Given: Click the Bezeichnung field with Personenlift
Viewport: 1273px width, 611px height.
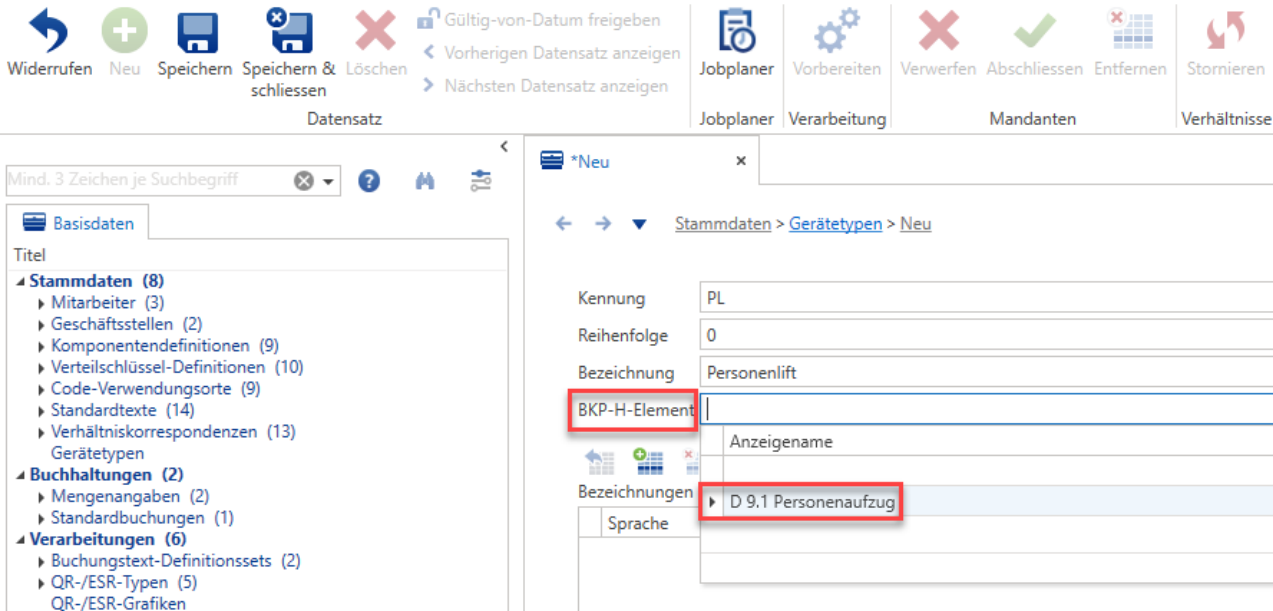Looking at the screenshot, I should point(985,372).
